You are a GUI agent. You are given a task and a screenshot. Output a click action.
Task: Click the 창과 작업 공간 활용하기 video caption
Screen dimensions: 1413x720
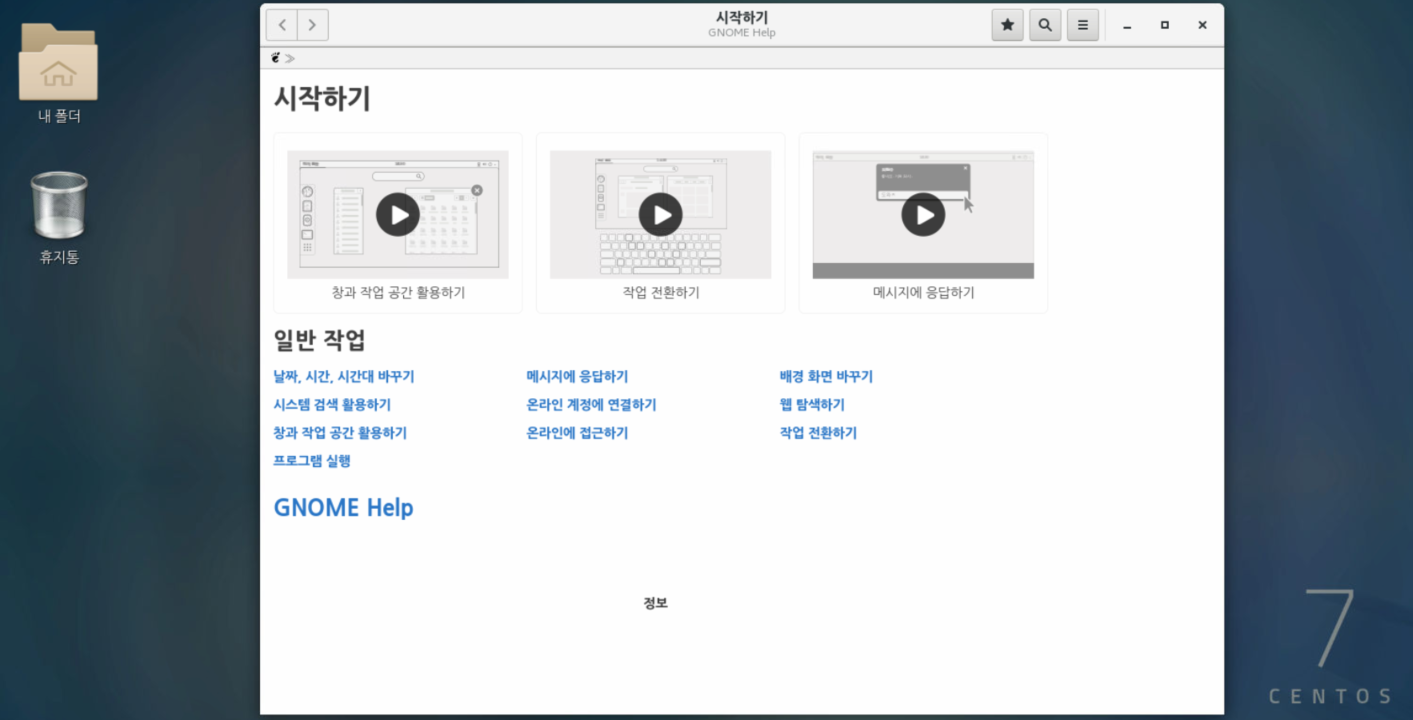[398, 293]
